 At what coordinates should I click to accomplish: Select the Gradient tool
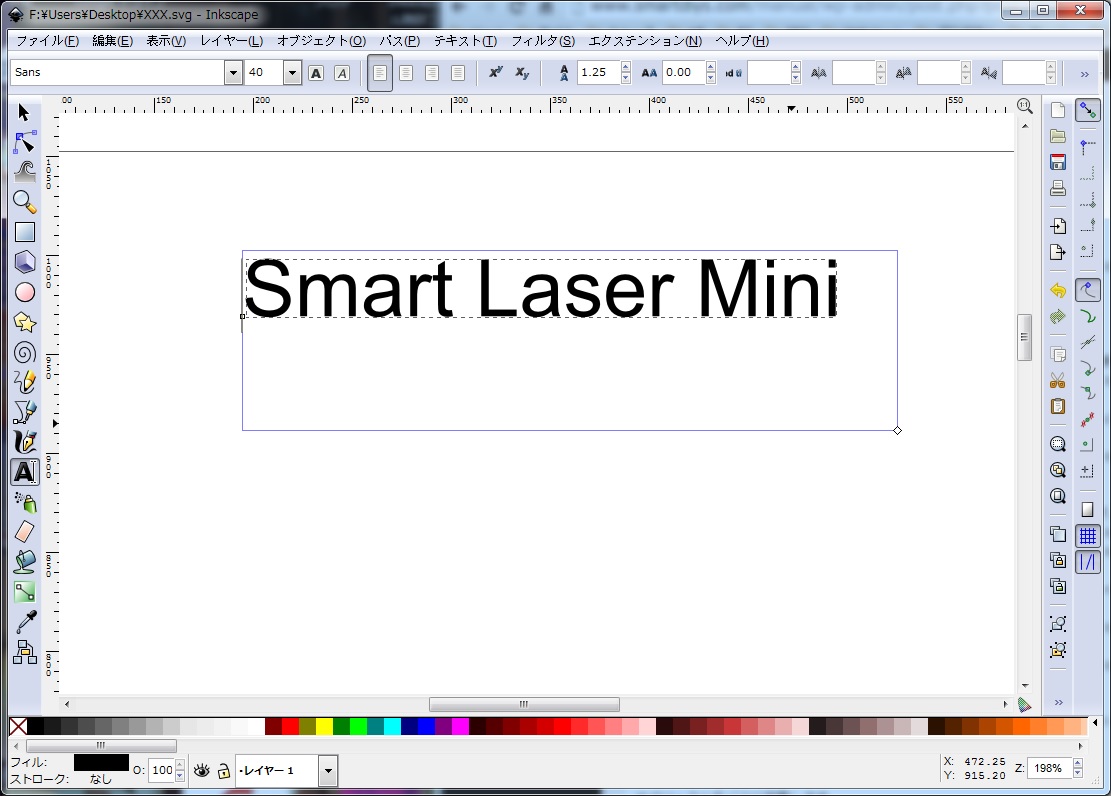[24, 592]
